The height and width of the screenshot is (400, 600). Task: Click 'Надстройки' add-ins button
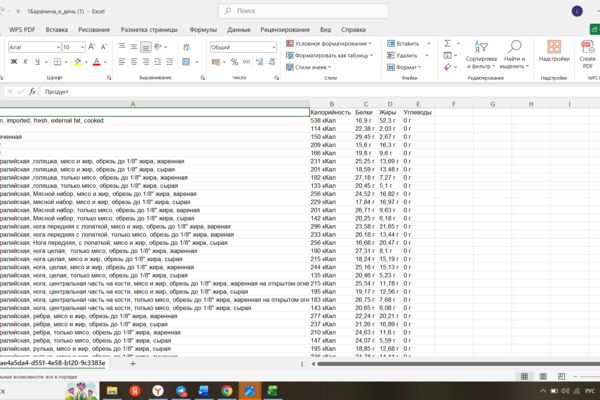(x=554, y=51)
